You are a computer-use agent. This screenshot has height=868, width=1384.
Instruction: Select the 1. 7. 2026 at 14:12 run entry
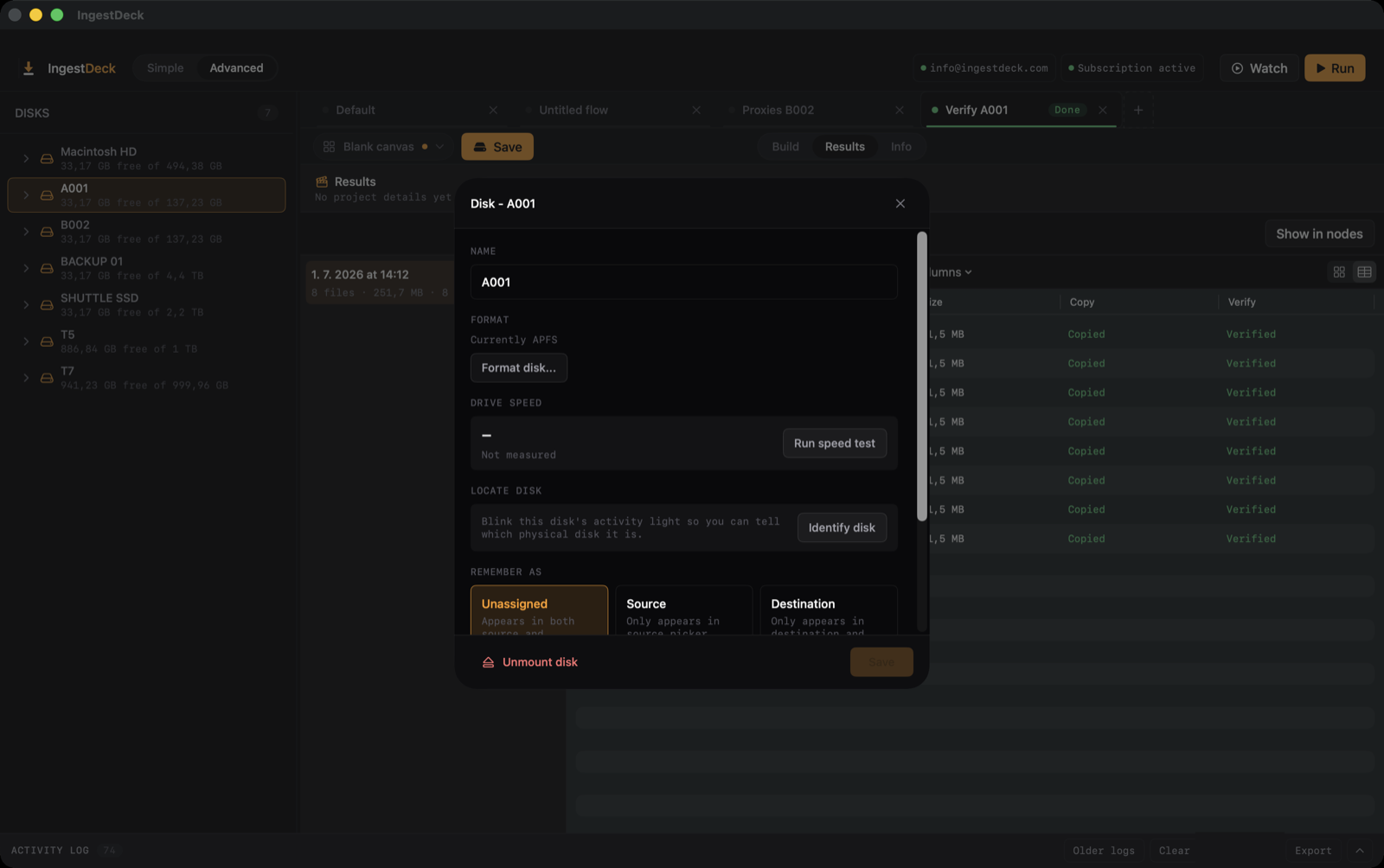(381, 283)
